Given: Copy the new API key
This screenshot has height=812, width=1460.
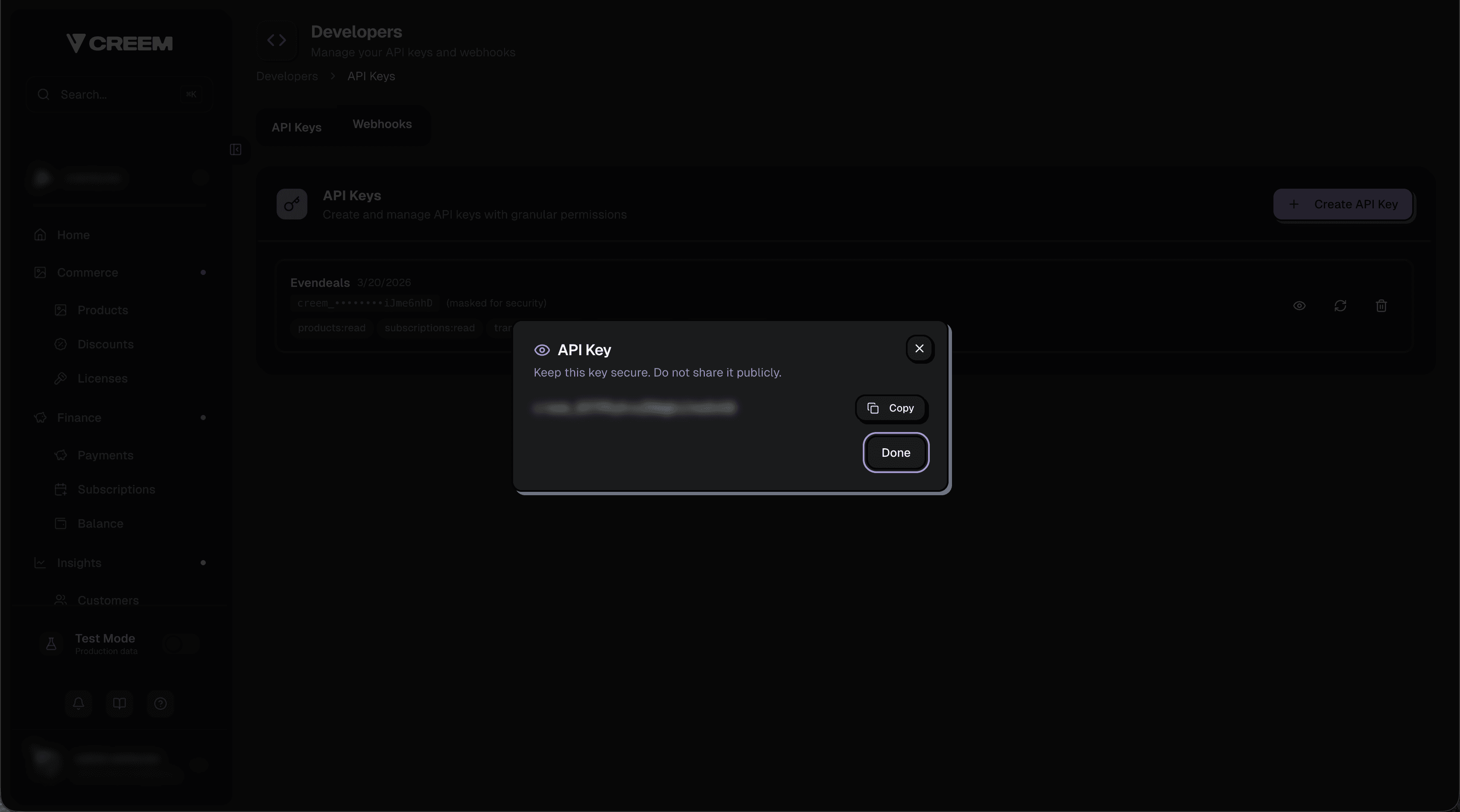Looking at the screenshot, I should point(891,408).
